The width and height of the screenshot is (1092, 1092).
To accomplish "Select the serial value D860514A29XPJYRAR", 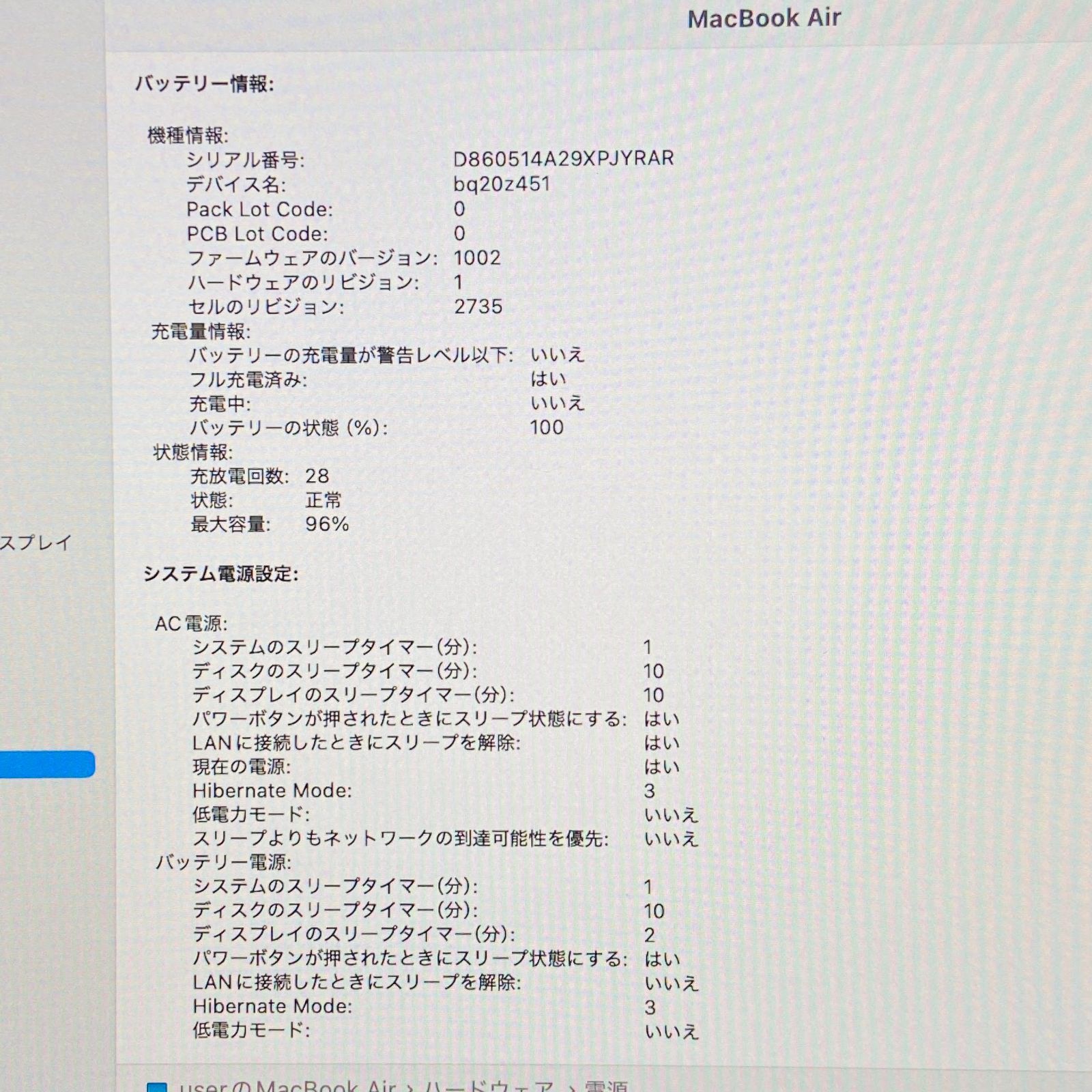I will [x=564, y=158].
